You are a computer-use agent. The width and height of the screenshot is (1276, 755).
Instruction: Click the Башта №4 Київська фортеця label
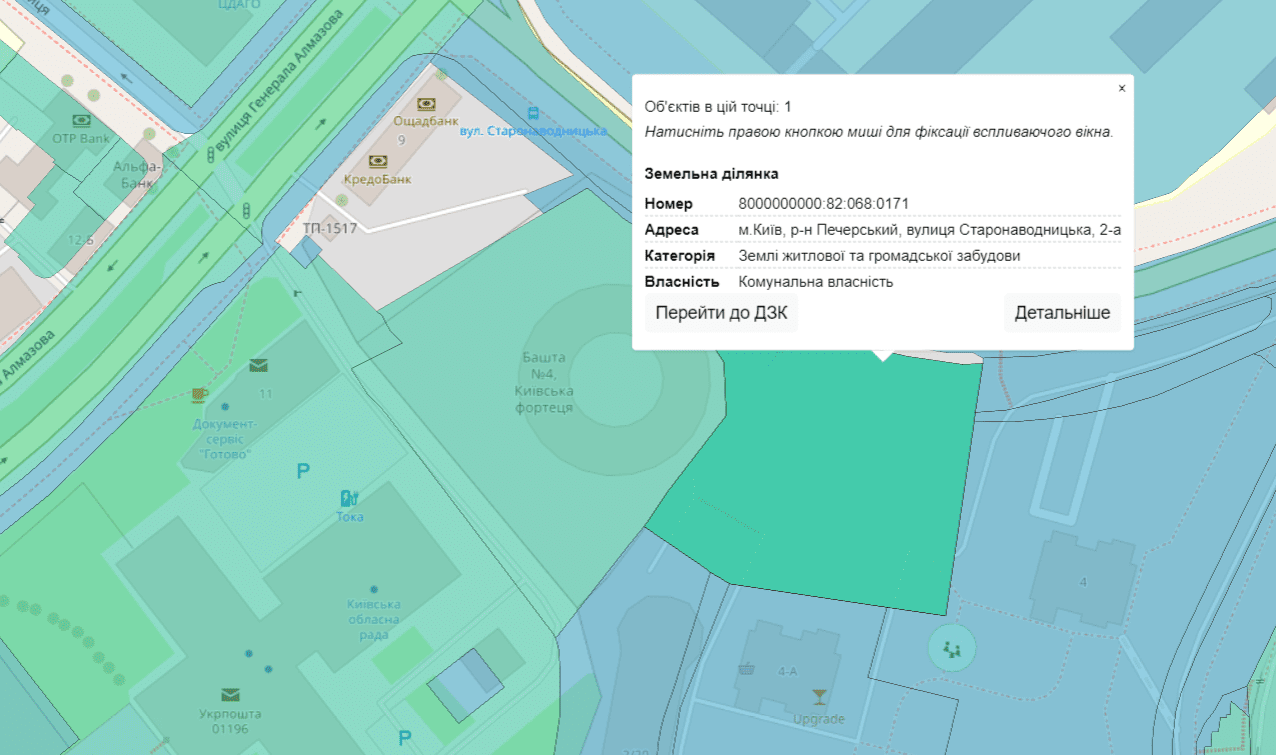coord(544,382)
